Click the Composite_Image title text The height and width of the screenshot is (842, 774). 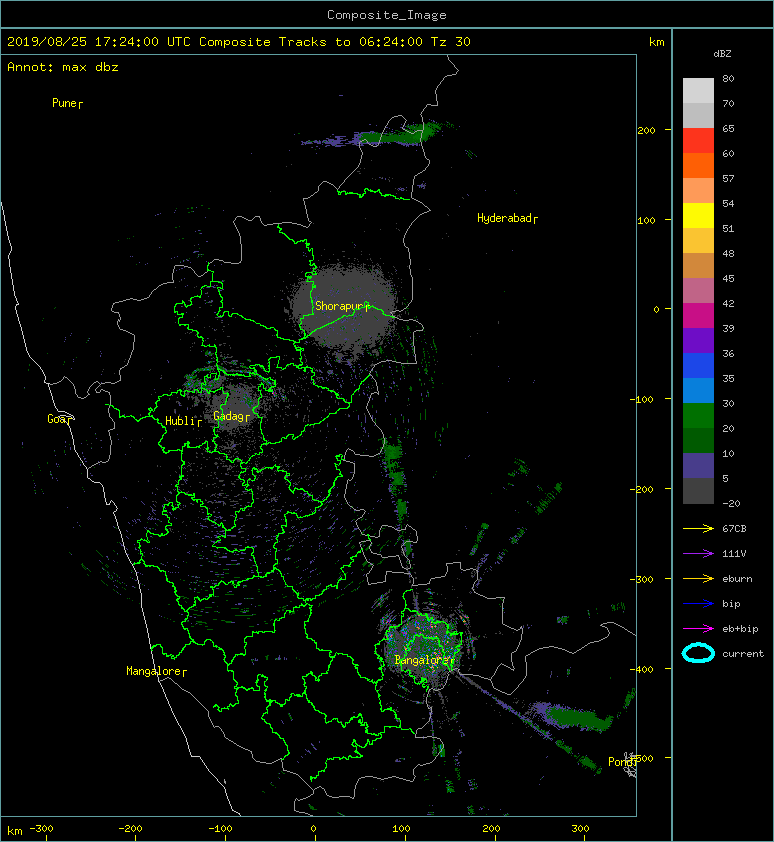pos(387,15)
